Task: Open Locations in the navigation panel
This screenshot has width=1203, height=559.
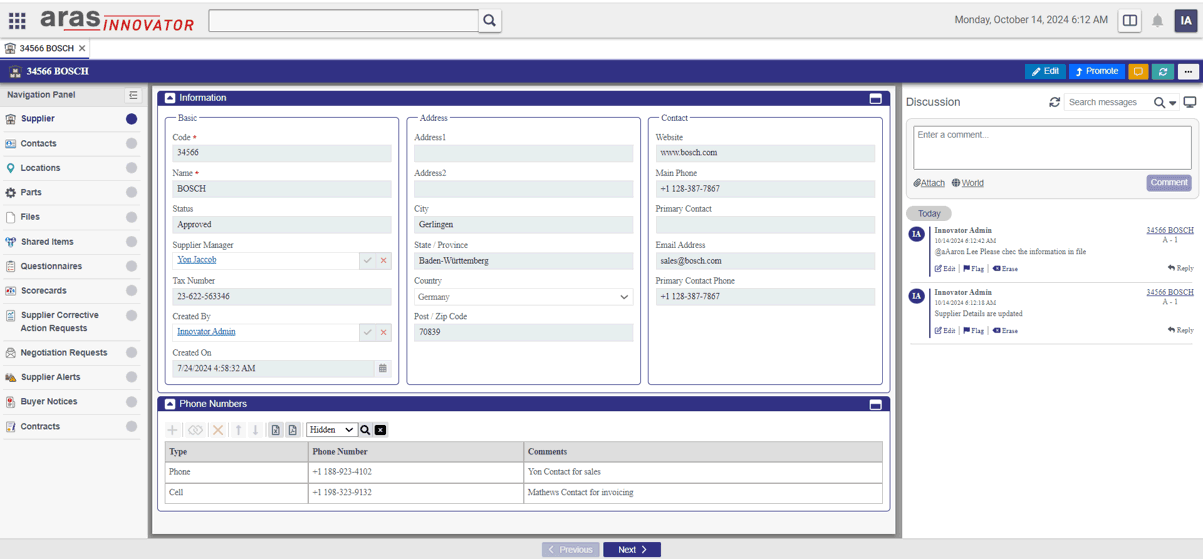Action: click(x=40, y=168)
